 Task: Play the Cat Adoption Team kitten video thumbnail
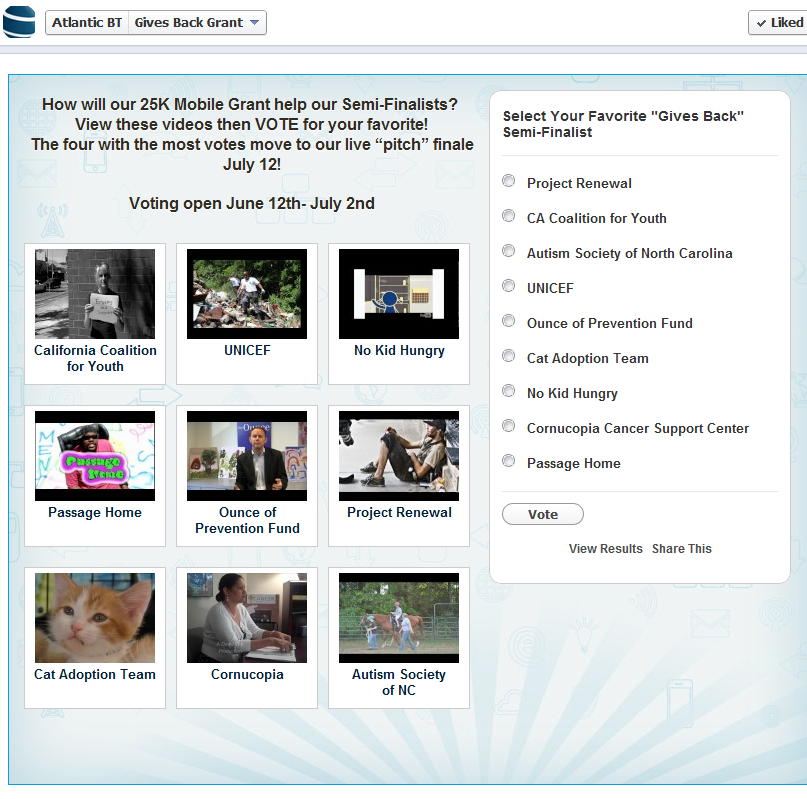95,618
